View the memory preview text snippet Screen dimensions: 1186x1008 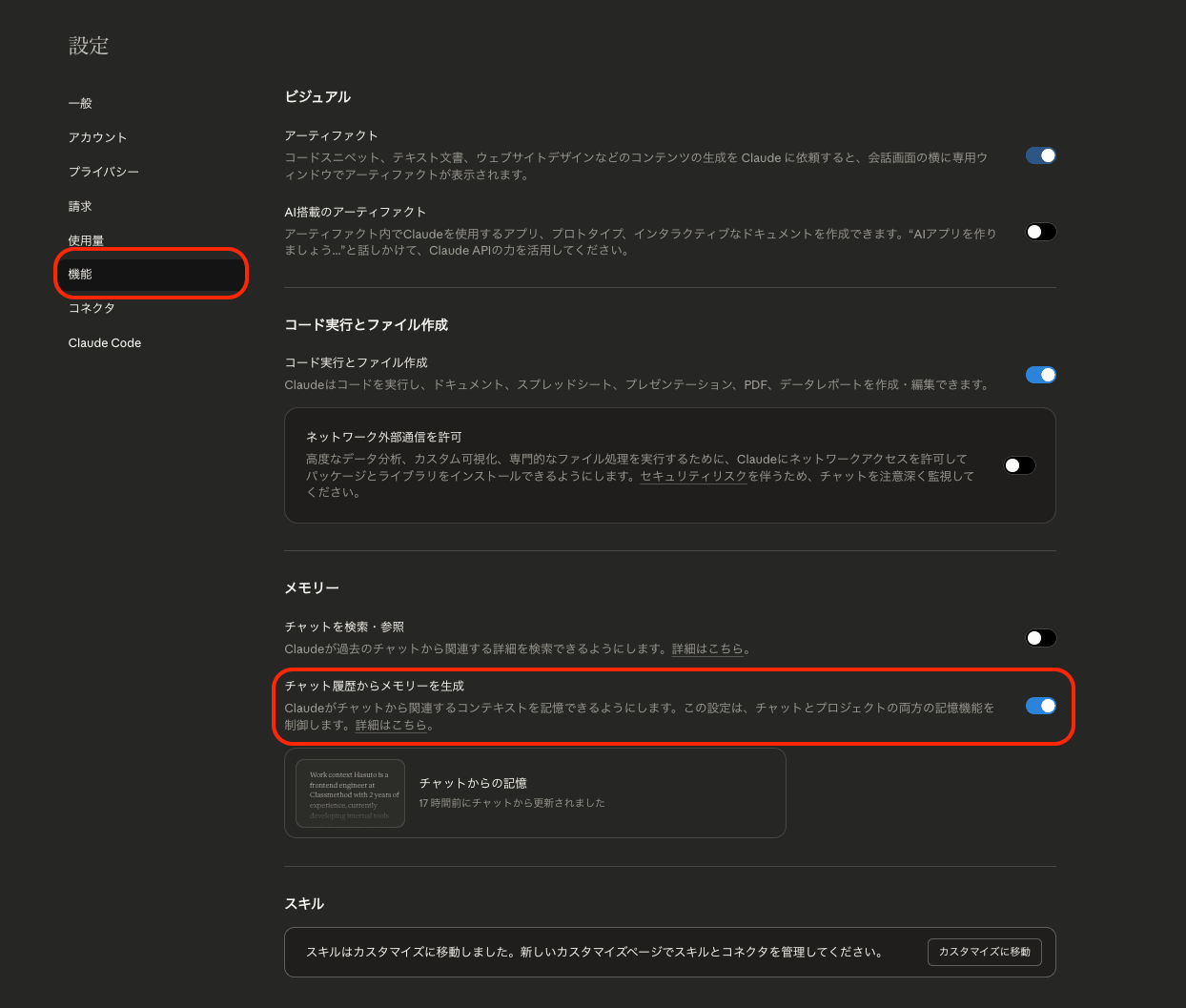(350, 792)
